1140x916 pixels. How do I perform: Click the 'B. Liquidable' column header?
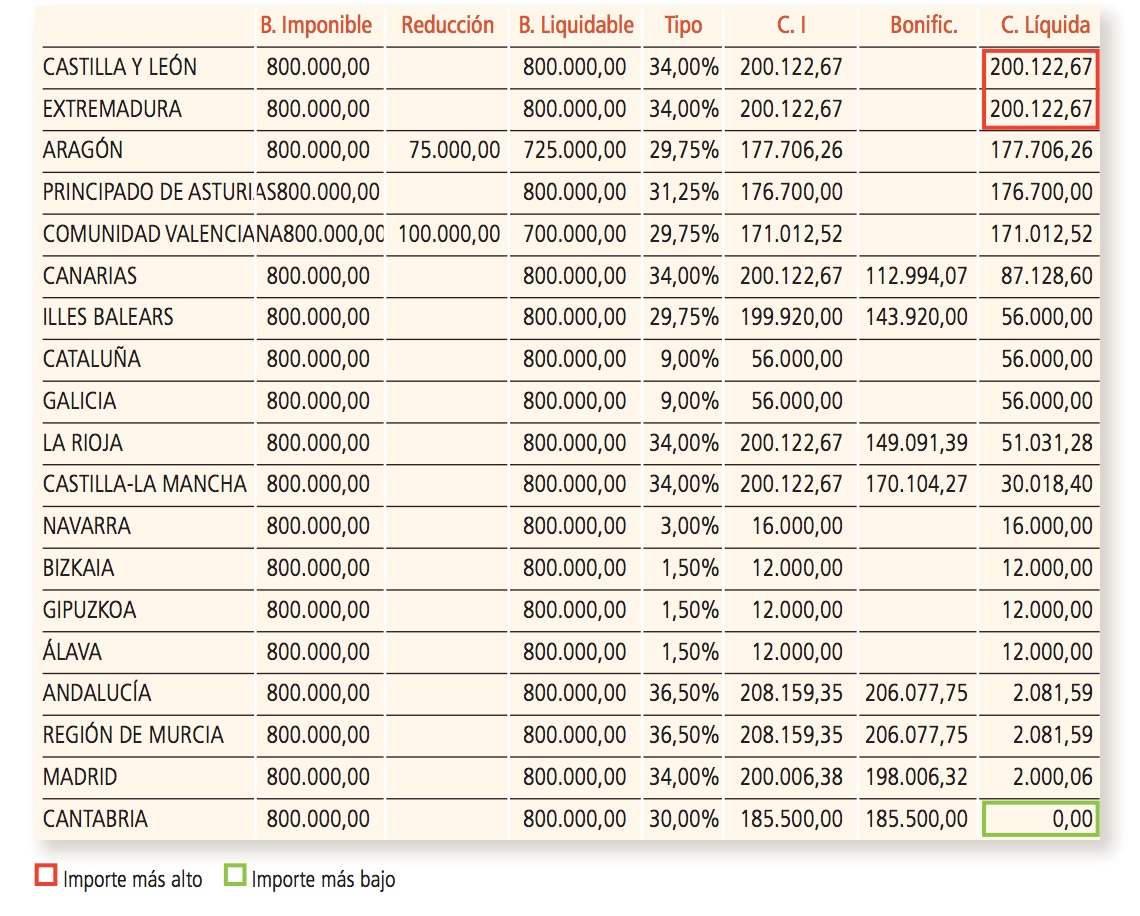pyautogui.click(x=576, y=25)
